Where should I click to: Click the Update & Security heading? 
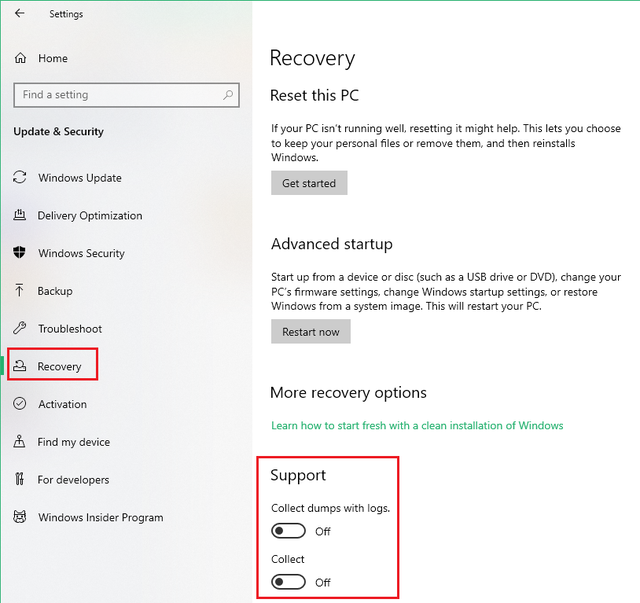pos(58,131)
